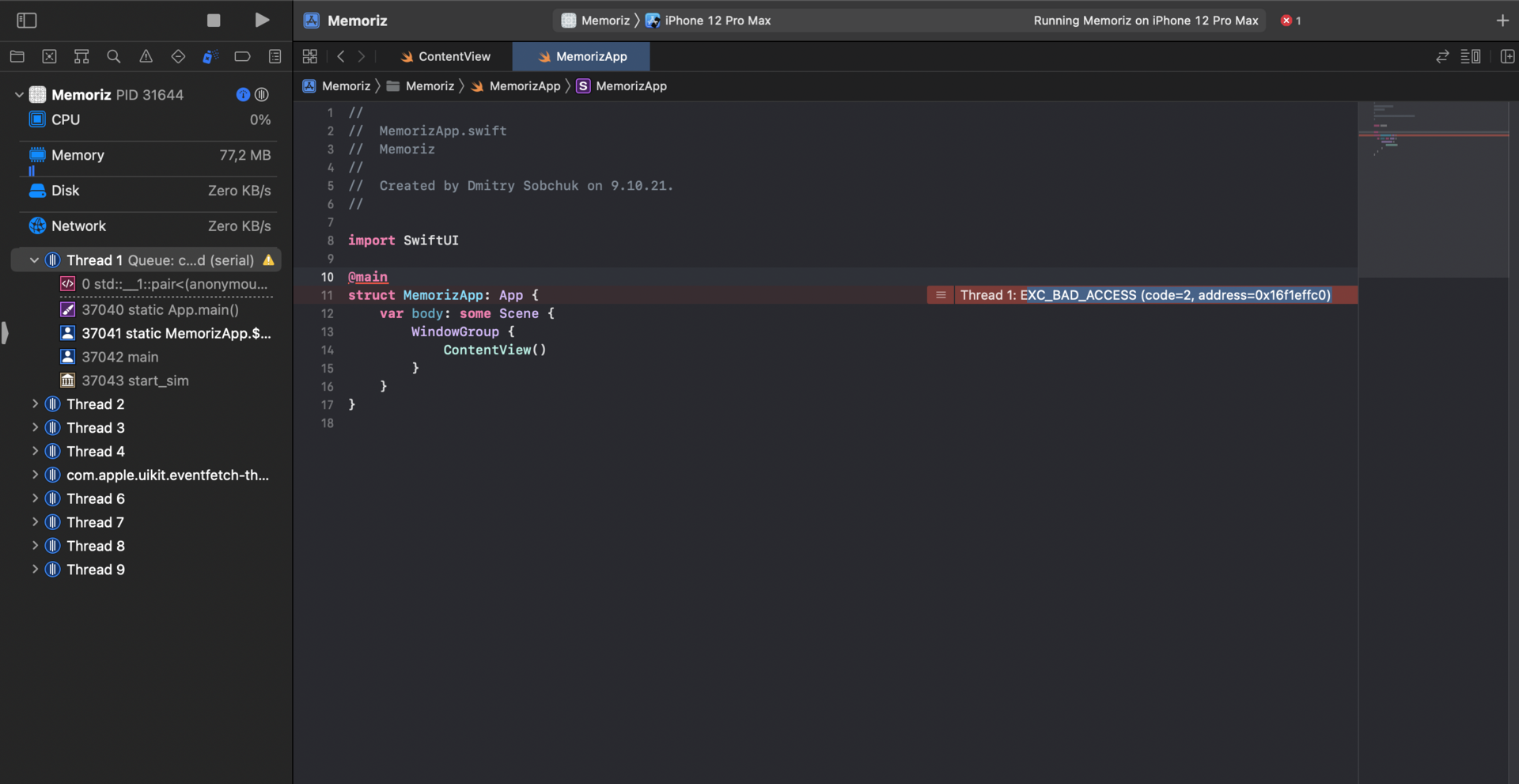Click the import SwiftUI line
The image size is (1519, 784).
tap(403, 241)
